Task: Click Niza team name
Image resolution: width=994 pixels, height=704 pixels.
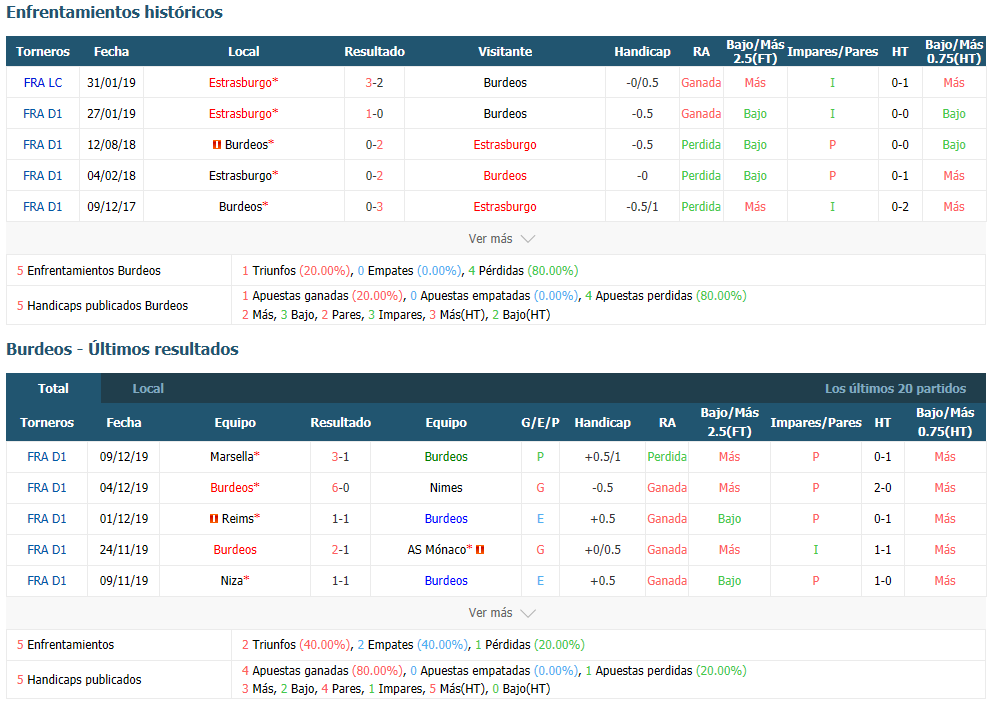Action: [x=231, y=580]
